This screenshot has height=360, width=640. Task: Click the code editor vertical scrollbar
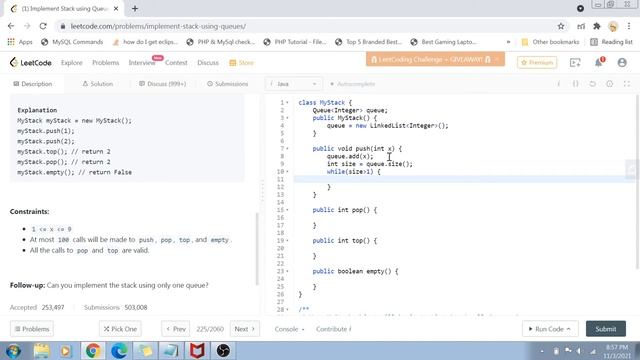638,182
